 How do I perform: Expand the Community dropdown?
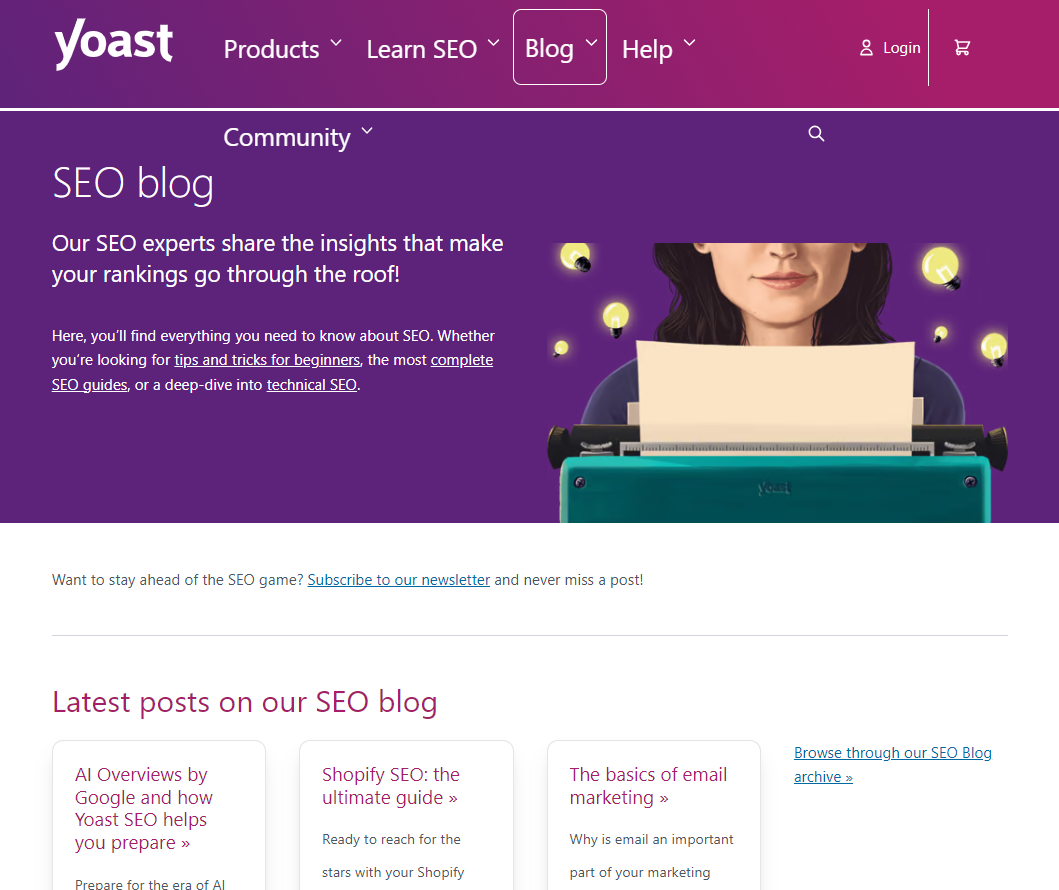coord(367,130)
